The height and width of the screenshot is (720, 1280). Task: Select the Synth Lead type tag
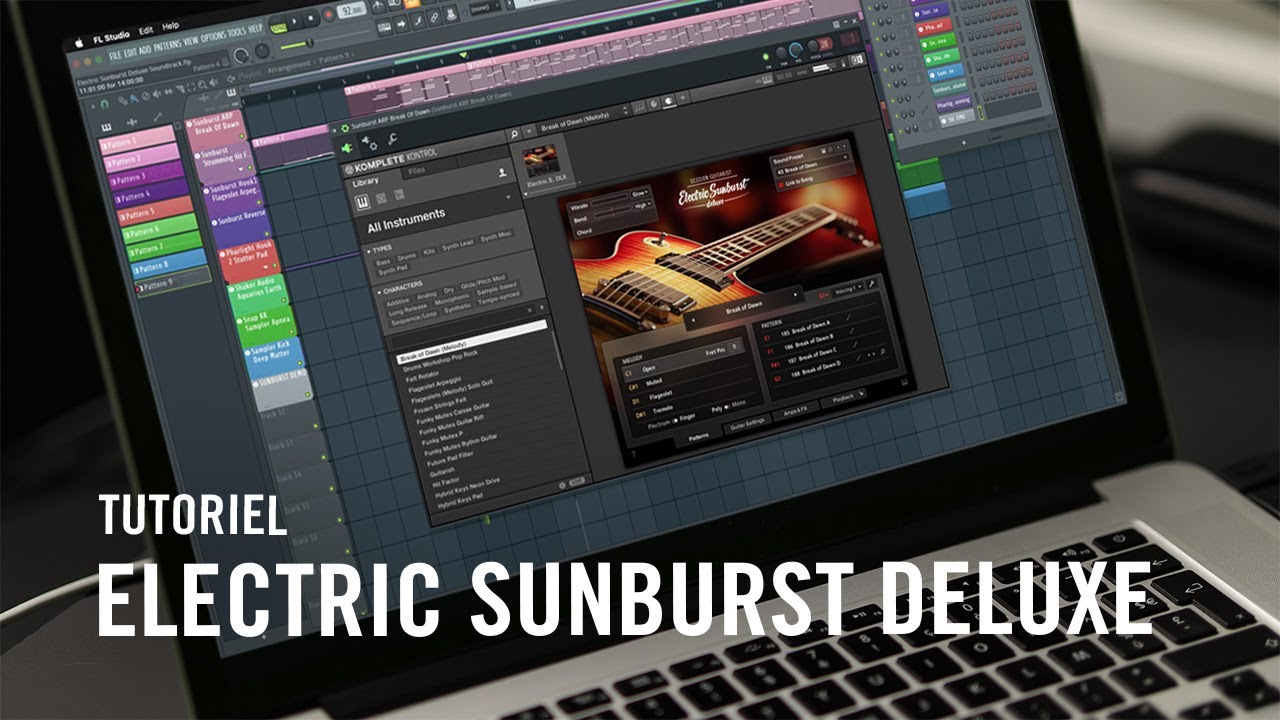pyautogui.click(x=457, y=244)
